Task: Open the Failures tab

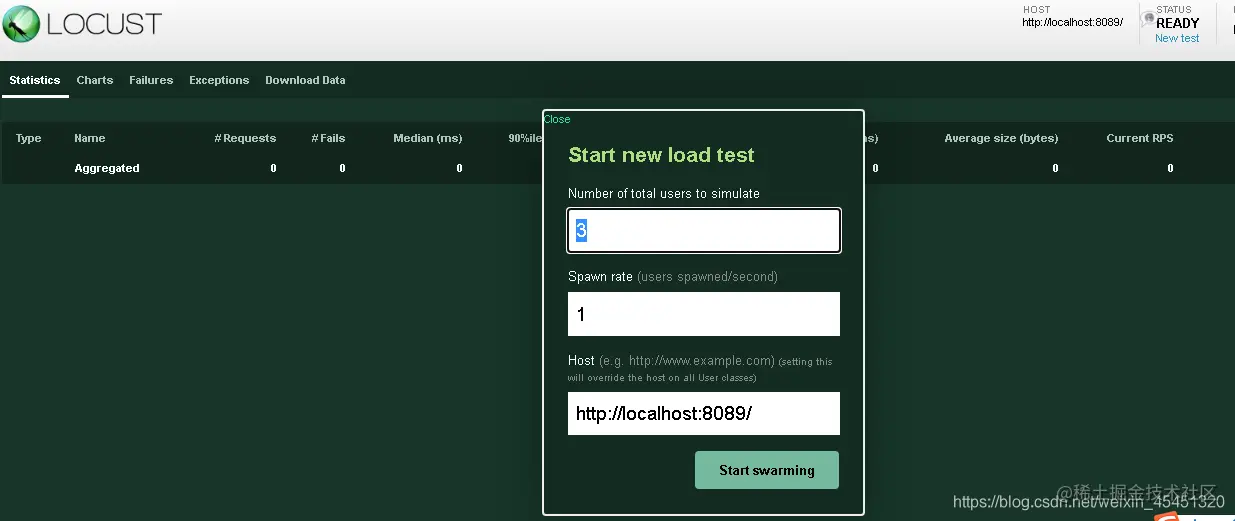Action: coord(151,80)
